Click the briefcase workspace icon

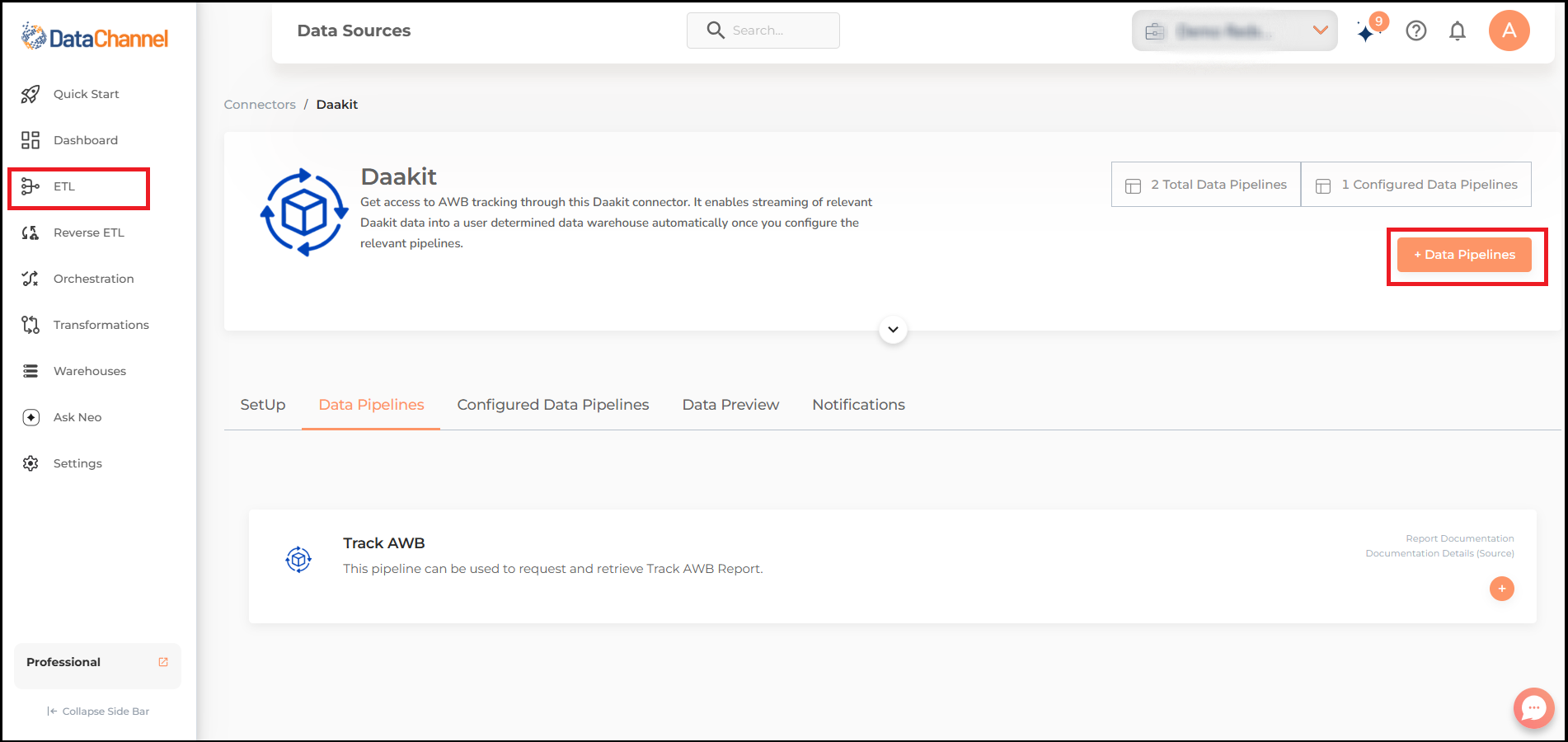coord(1155,31)
